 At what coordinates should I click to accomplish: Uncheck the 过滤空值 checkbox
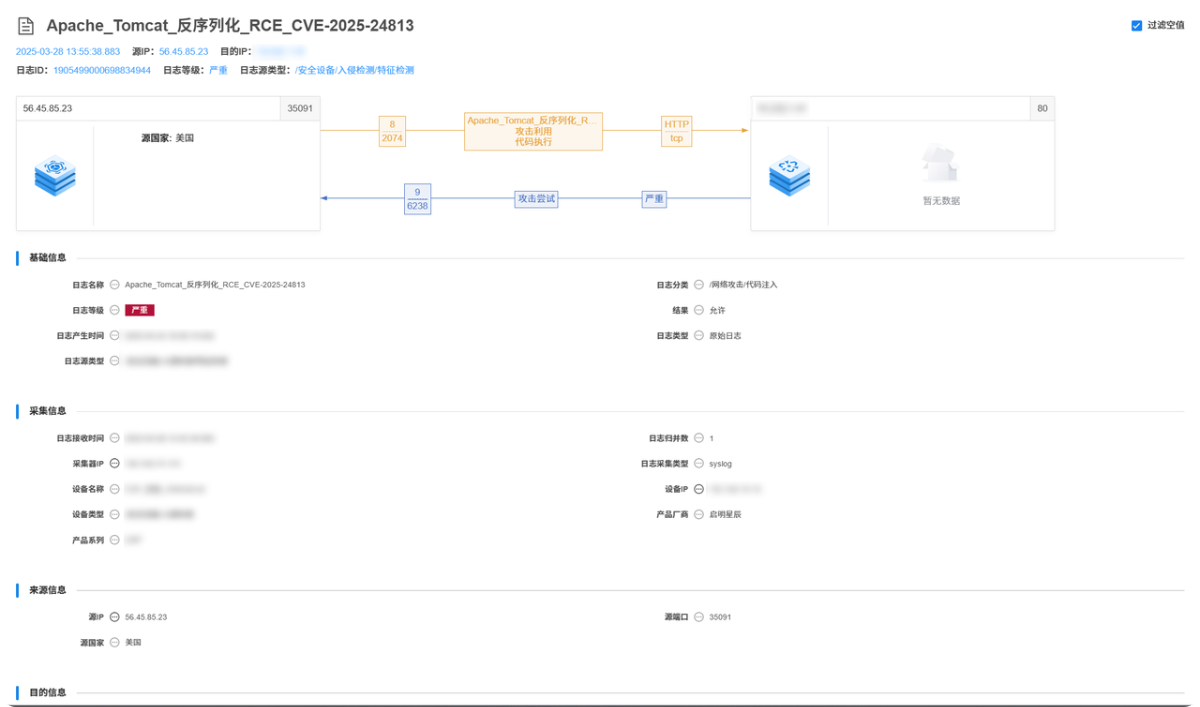(x=1136, y=26)
